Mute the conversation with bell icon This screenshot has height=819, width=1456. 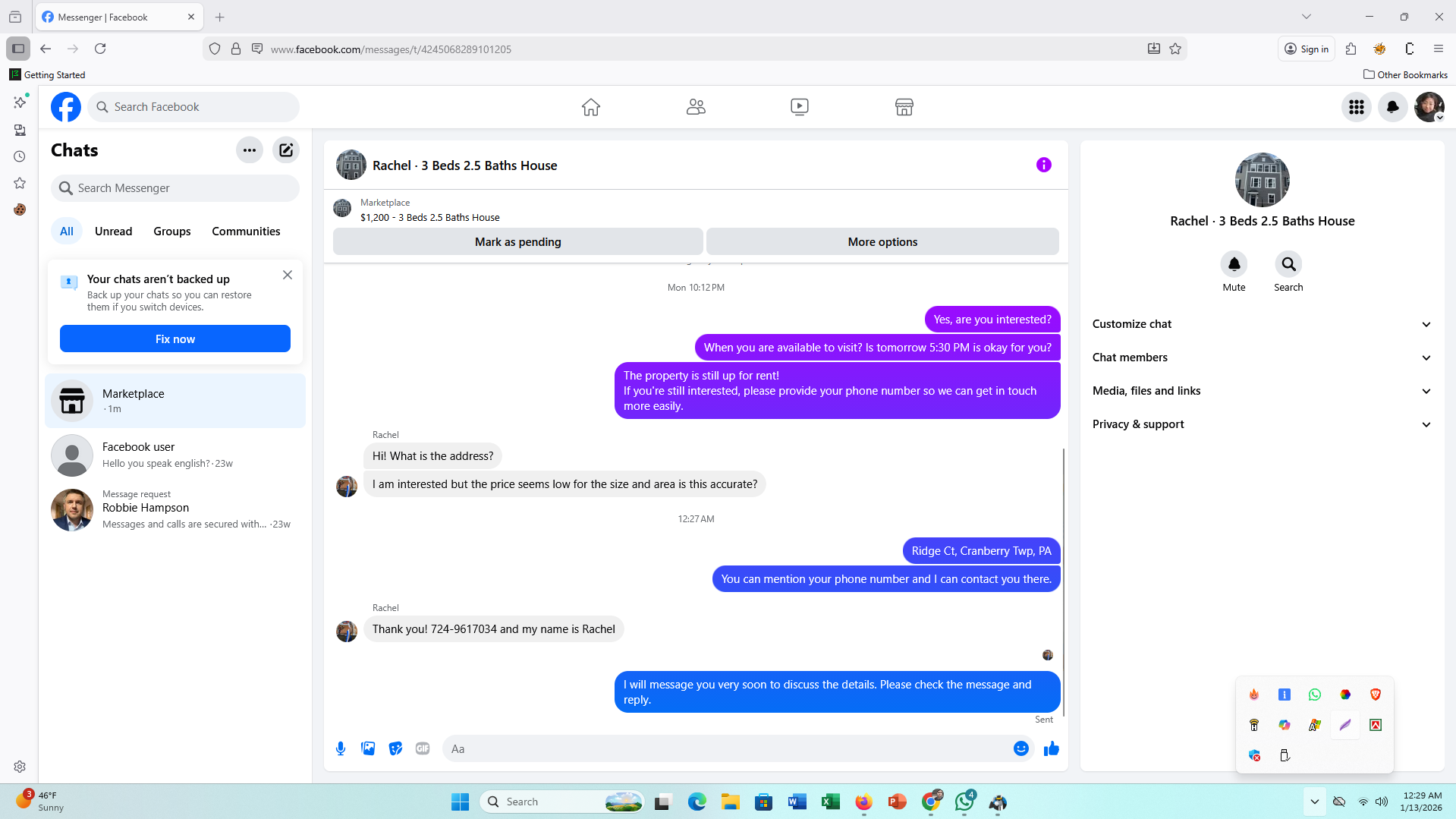pos(1234,264)
